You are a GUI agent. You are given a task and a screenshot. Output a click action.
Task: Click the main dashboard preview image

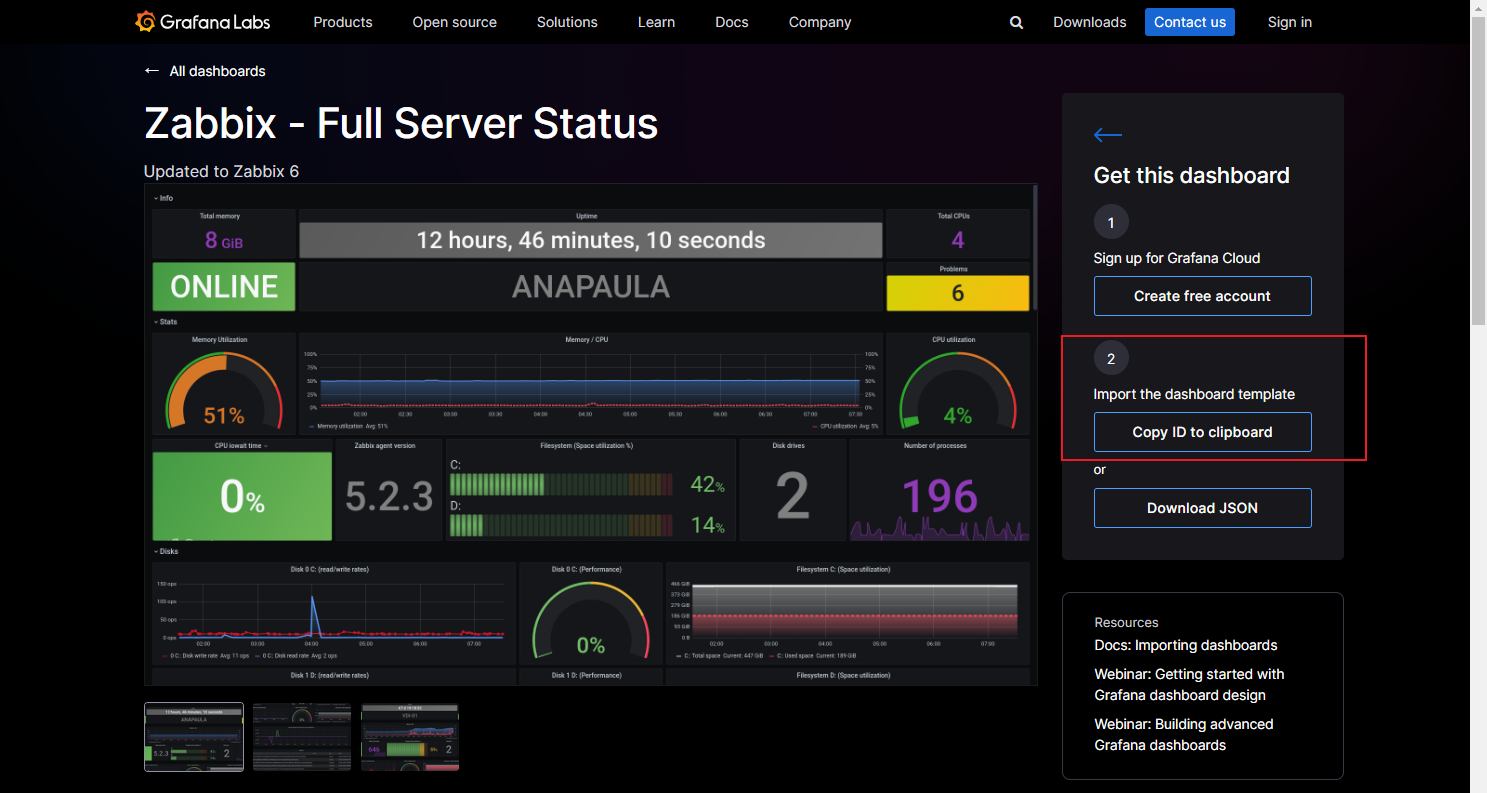click(591, 435)
